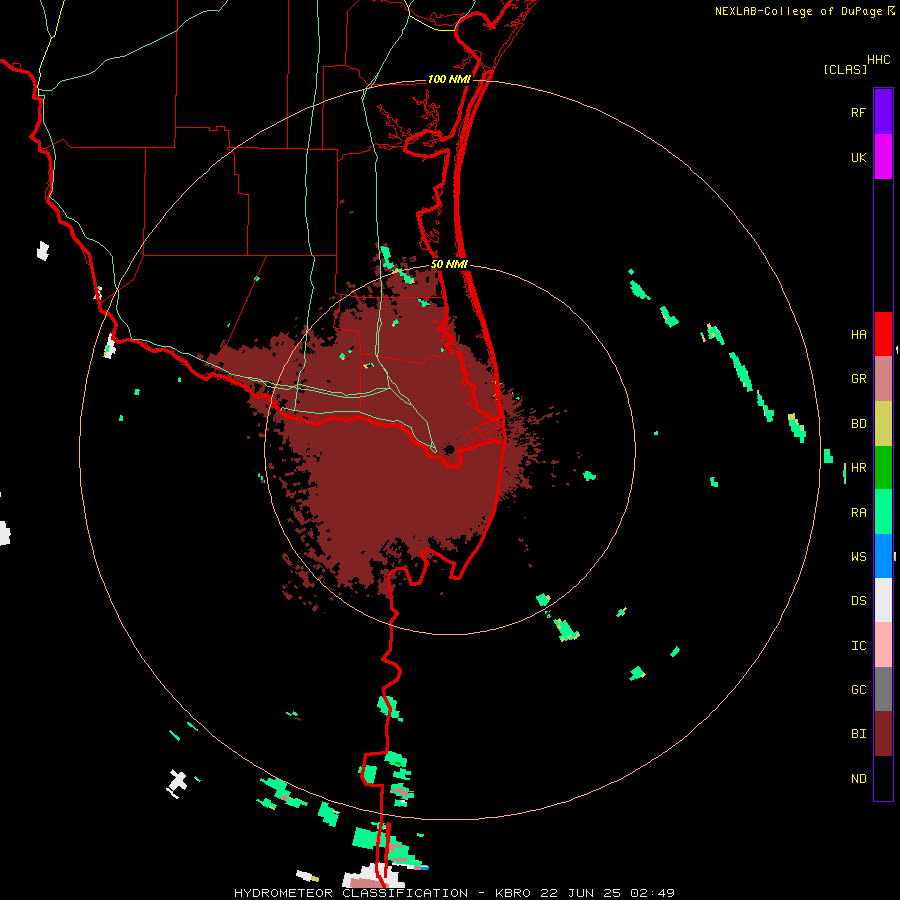Viewport: 900px width, 900px height.
Task: Click the RF legend label
Action: [858, 113]
